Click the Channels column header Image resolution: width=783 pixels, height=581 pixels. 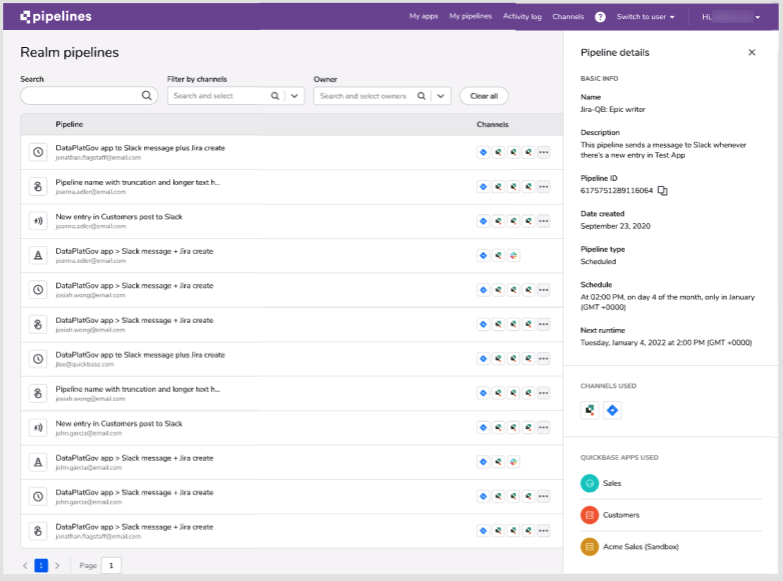[492, 124]
